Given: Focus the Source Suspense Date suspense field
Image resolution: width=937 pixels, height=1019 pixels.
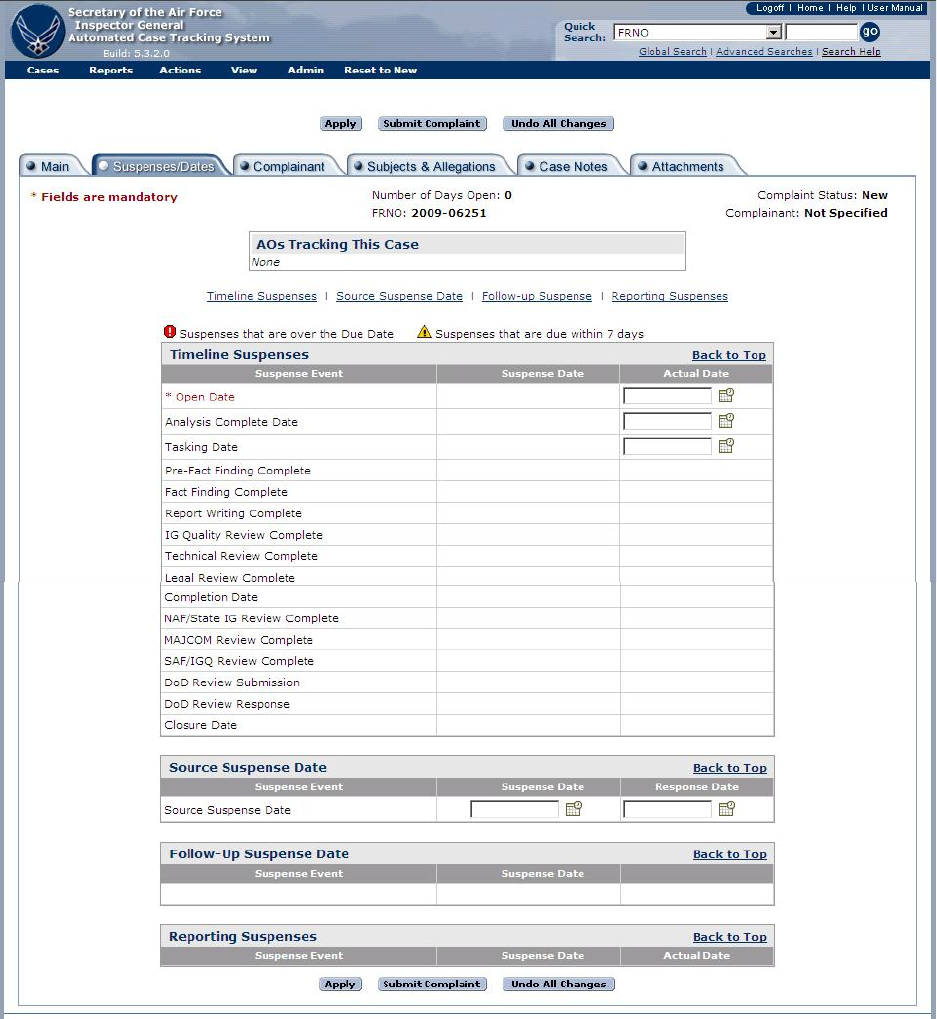Looking at the screenshot, I should coord(515,809).
